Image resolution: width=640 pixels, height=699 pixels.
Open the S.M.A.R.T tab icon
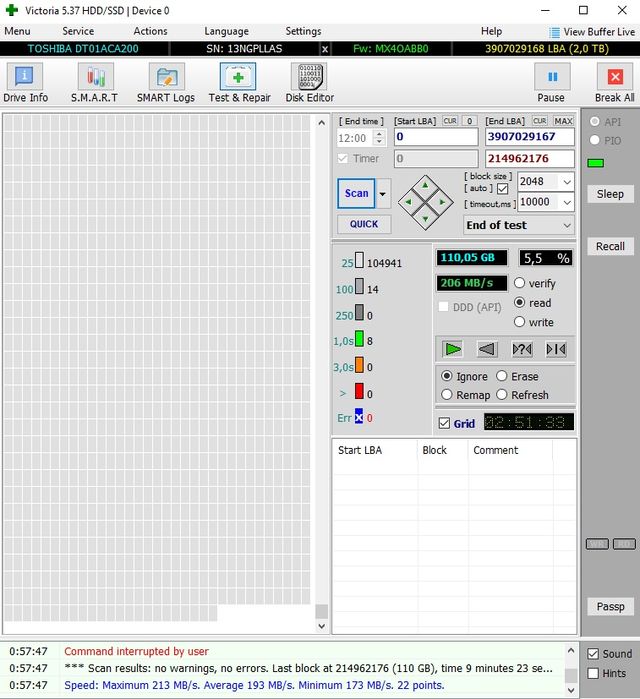pyautogui.click(x=95, y=77)
